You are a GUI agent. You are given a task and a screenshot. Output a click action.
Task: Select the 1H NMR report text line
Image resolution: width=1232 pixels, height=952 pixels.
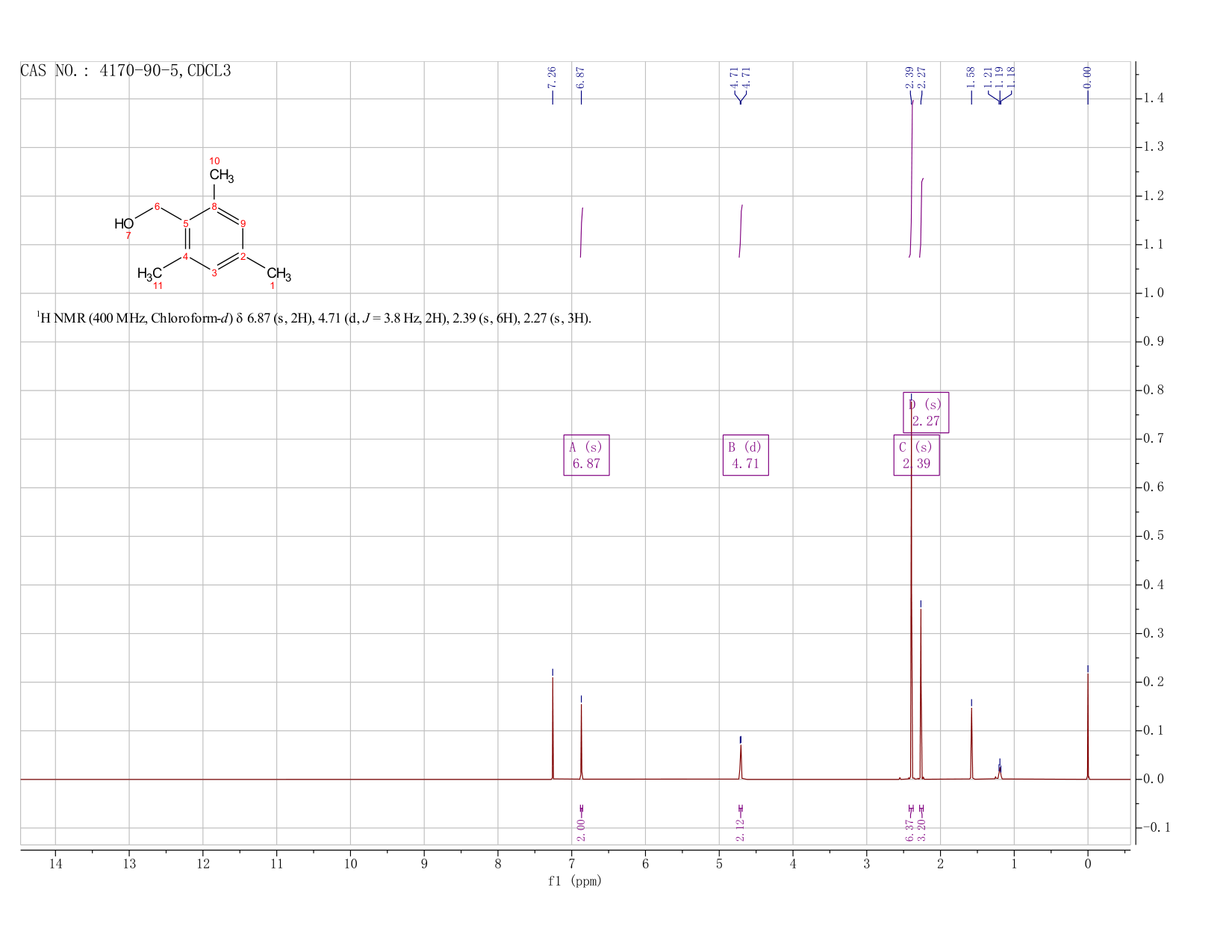click(x=314, y=318)
